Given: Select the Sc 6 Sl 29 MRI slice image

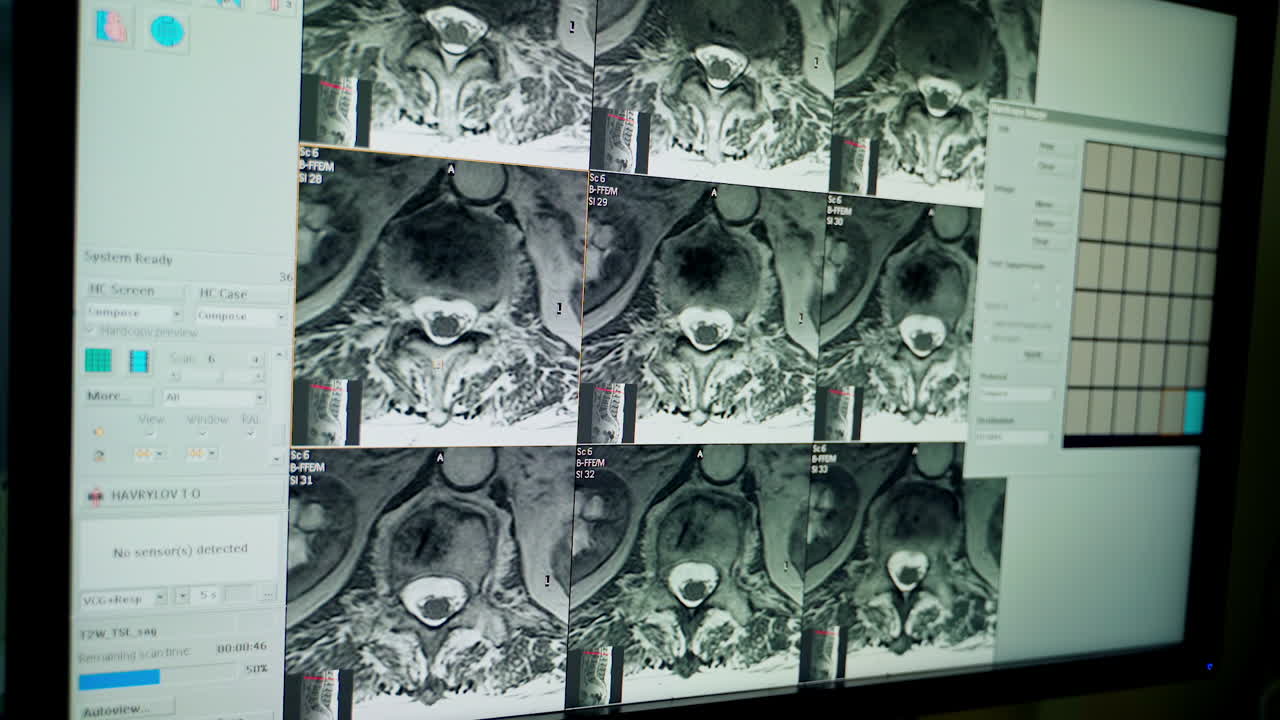Looking at the screenshot, I should coord(700,300).
